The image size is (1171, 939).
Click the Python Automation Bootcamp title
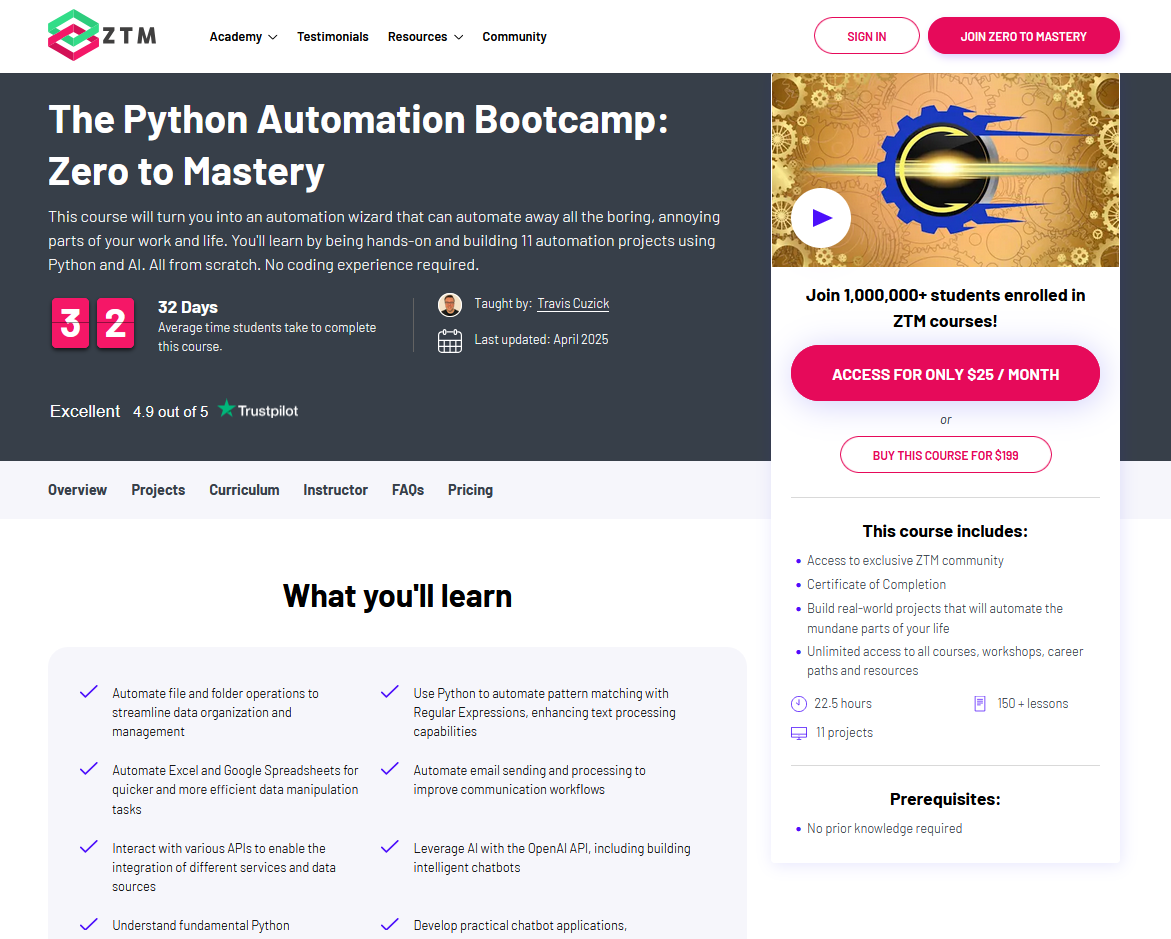358,145
